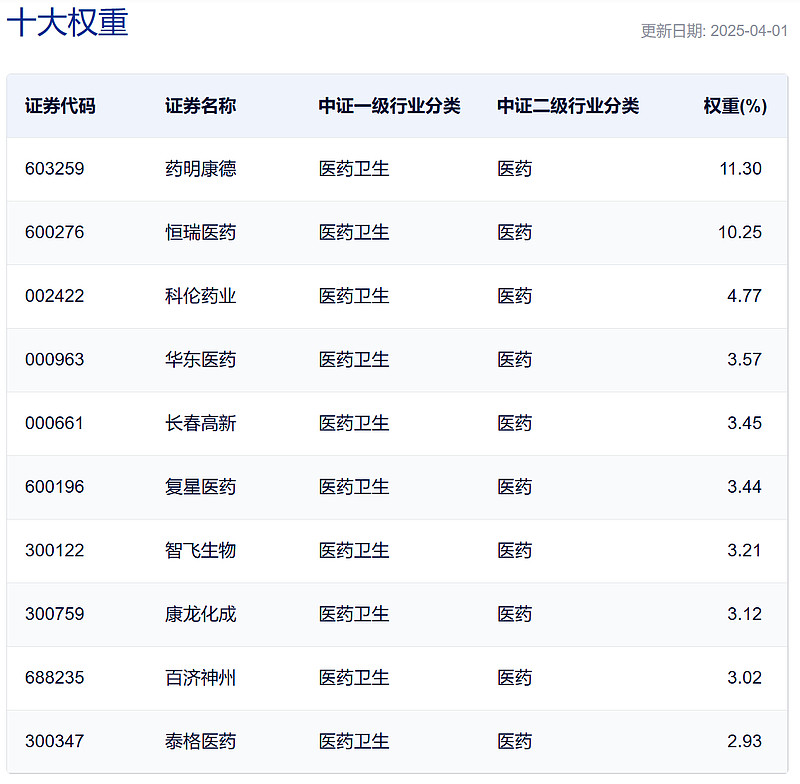The height and width of the screenshot is (784, 800).
Task: Click 医药卫生 in the 康龙化成 row
Action: (x=354, y=614)
